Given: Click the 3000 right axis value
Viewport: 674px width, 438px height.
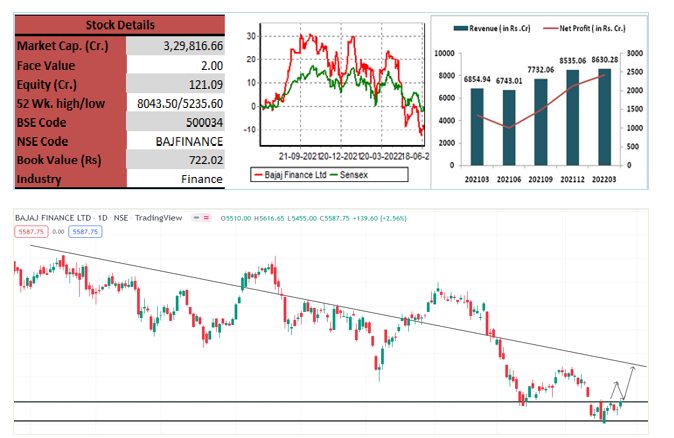Looking at the screenshot, I should [635, 53].
